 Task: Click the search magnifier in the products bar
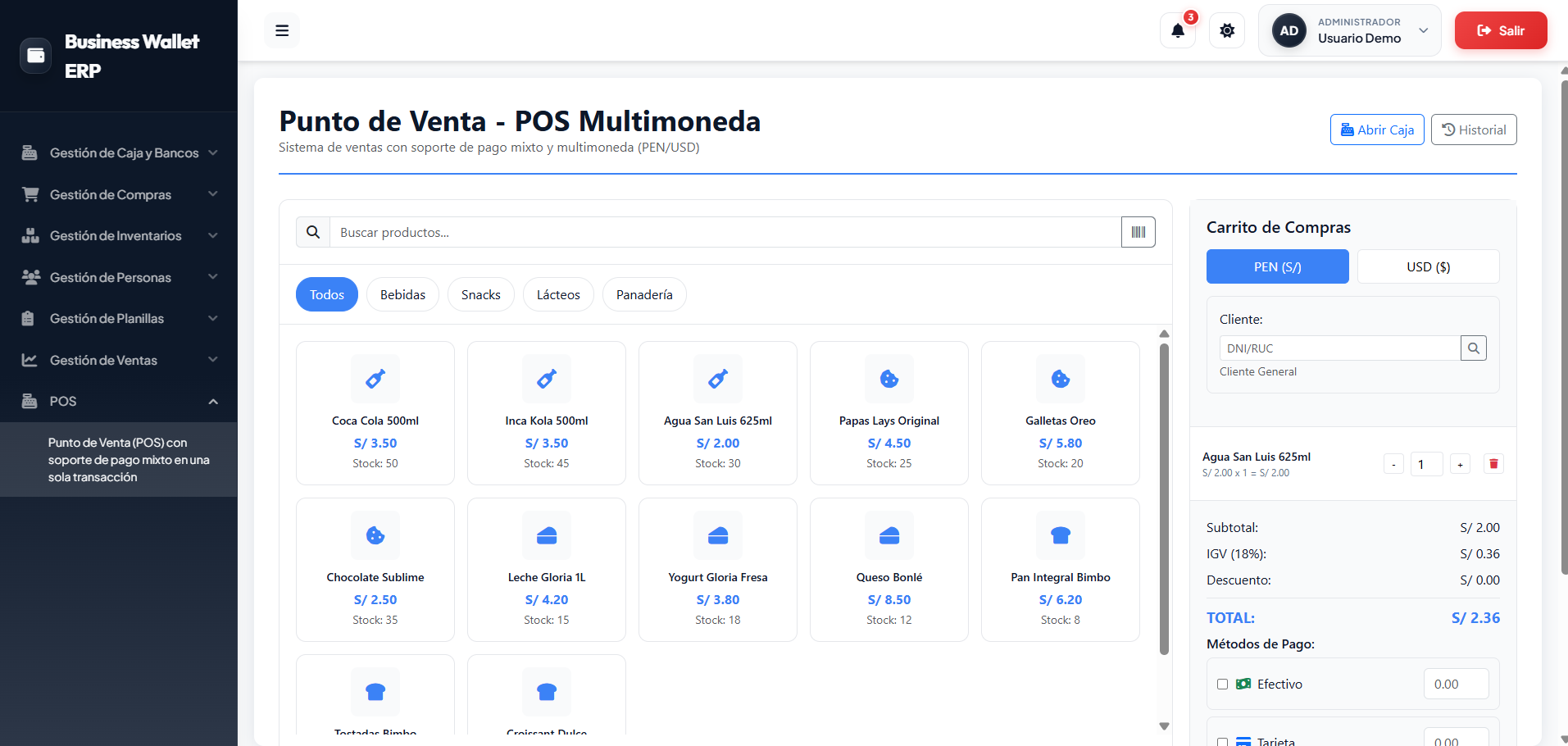312,232
